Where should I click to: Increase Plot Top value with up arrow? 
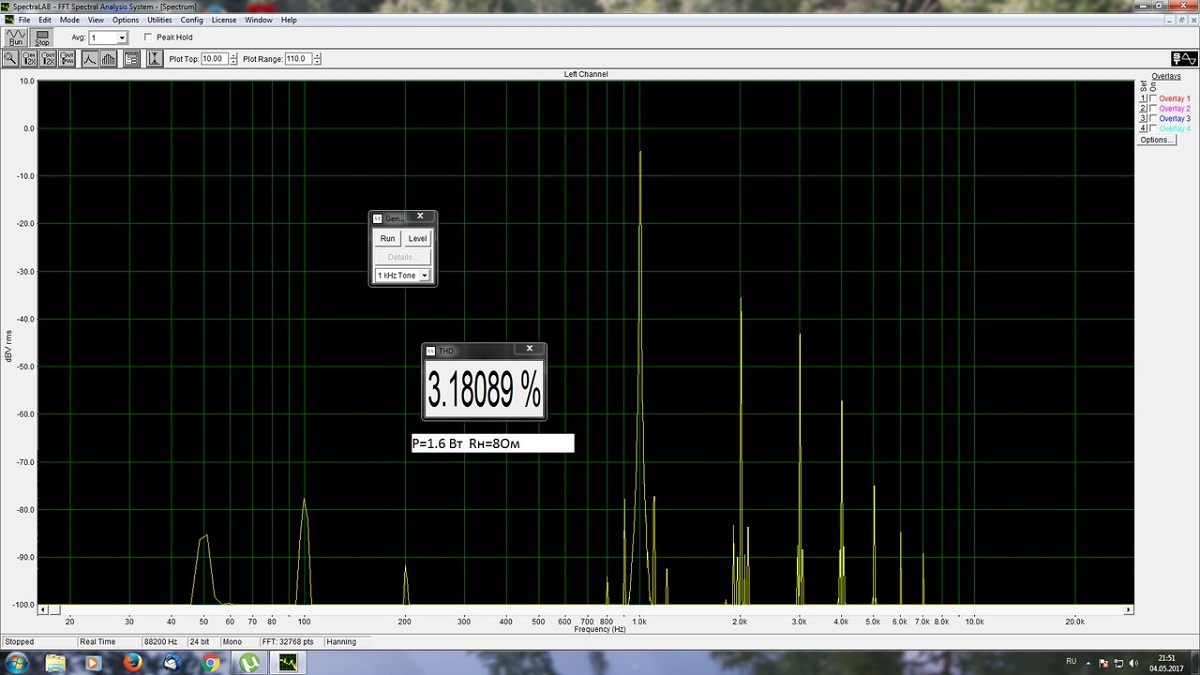[x=234, y=56]
